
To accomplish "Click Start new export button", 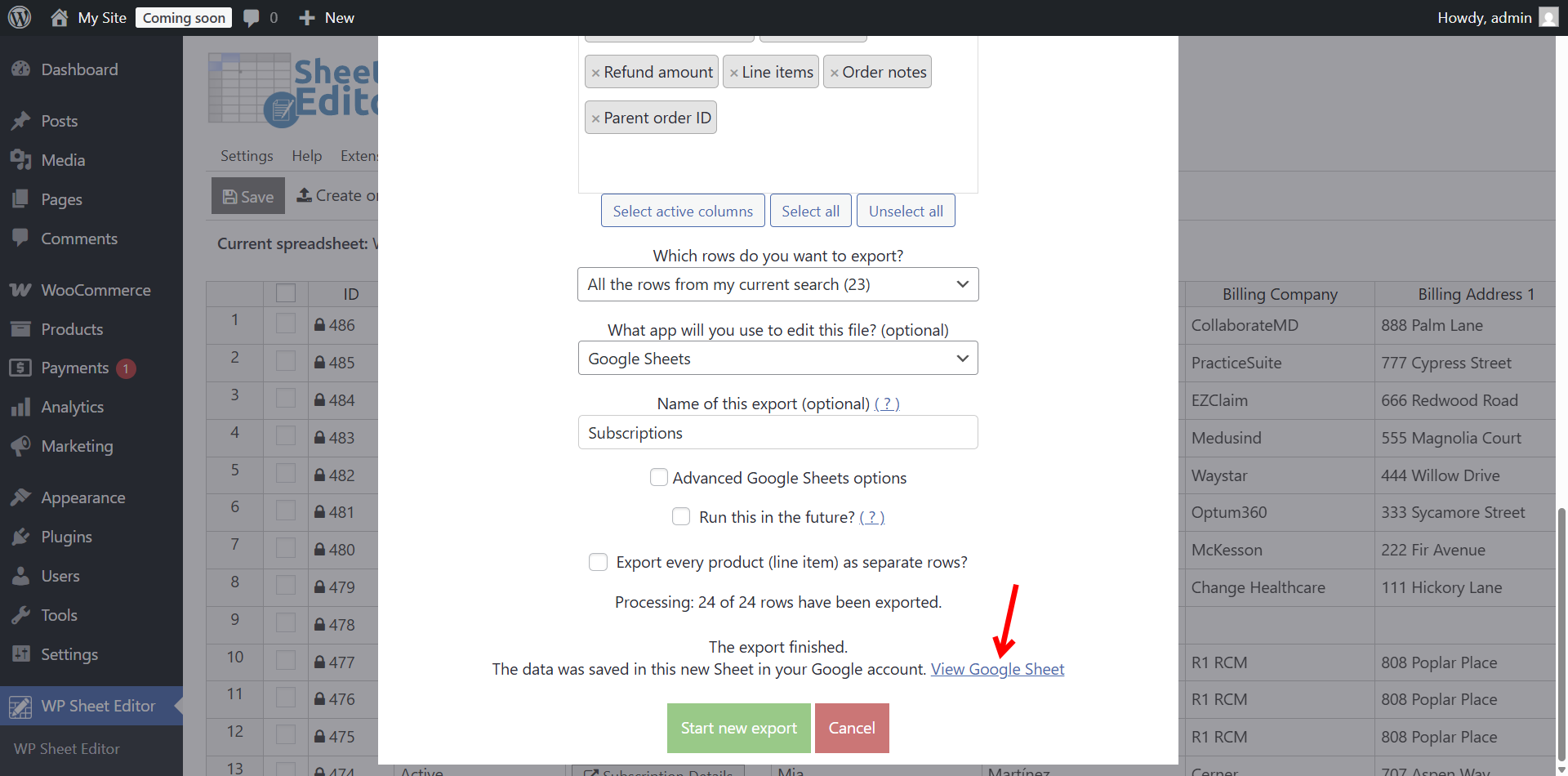I will coord(739,728).
